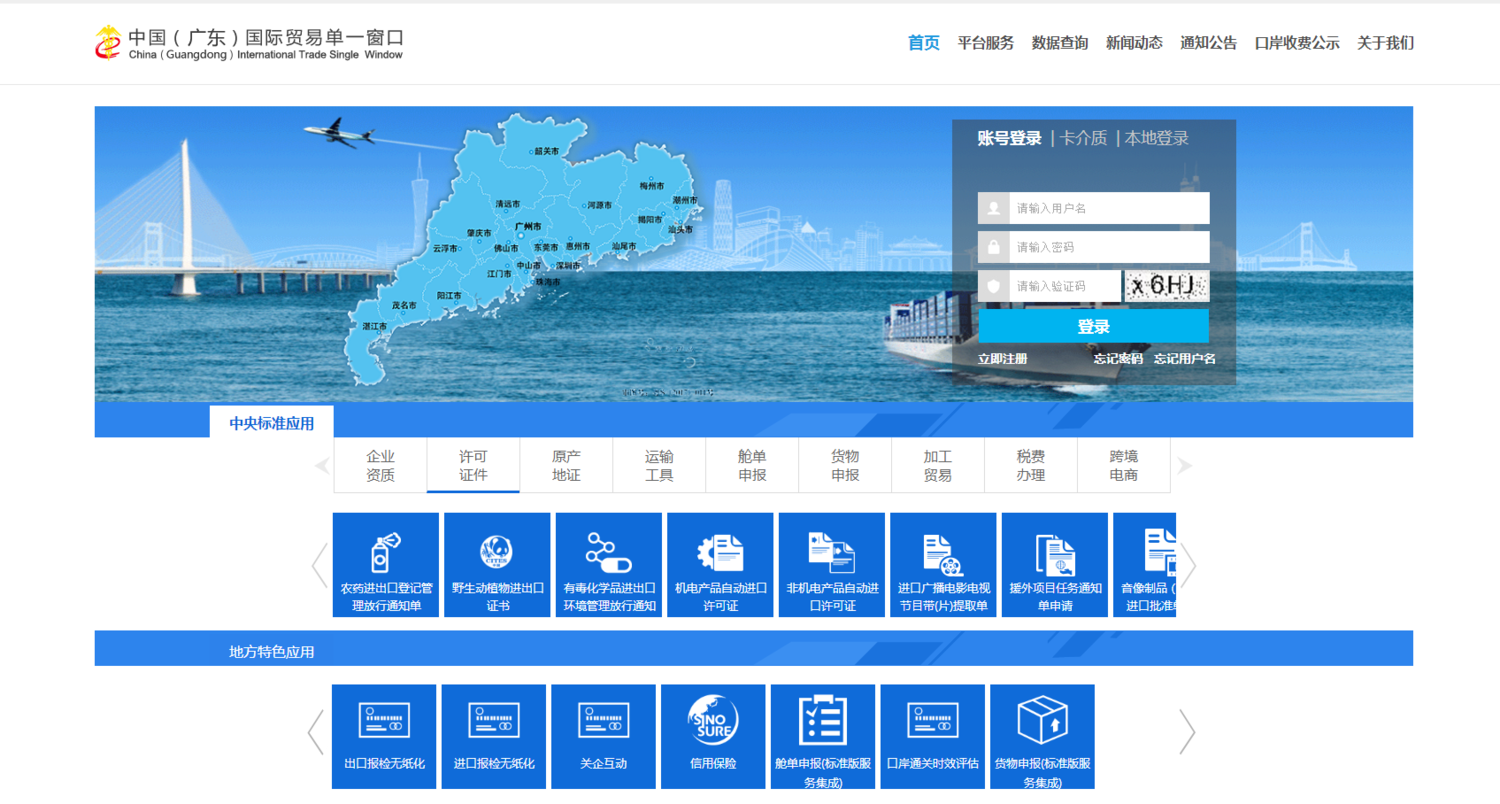Select the 许可证件 category tab
Viewport: 1500px width, 804px height.
pyautogui.click(x=473, y=466)
